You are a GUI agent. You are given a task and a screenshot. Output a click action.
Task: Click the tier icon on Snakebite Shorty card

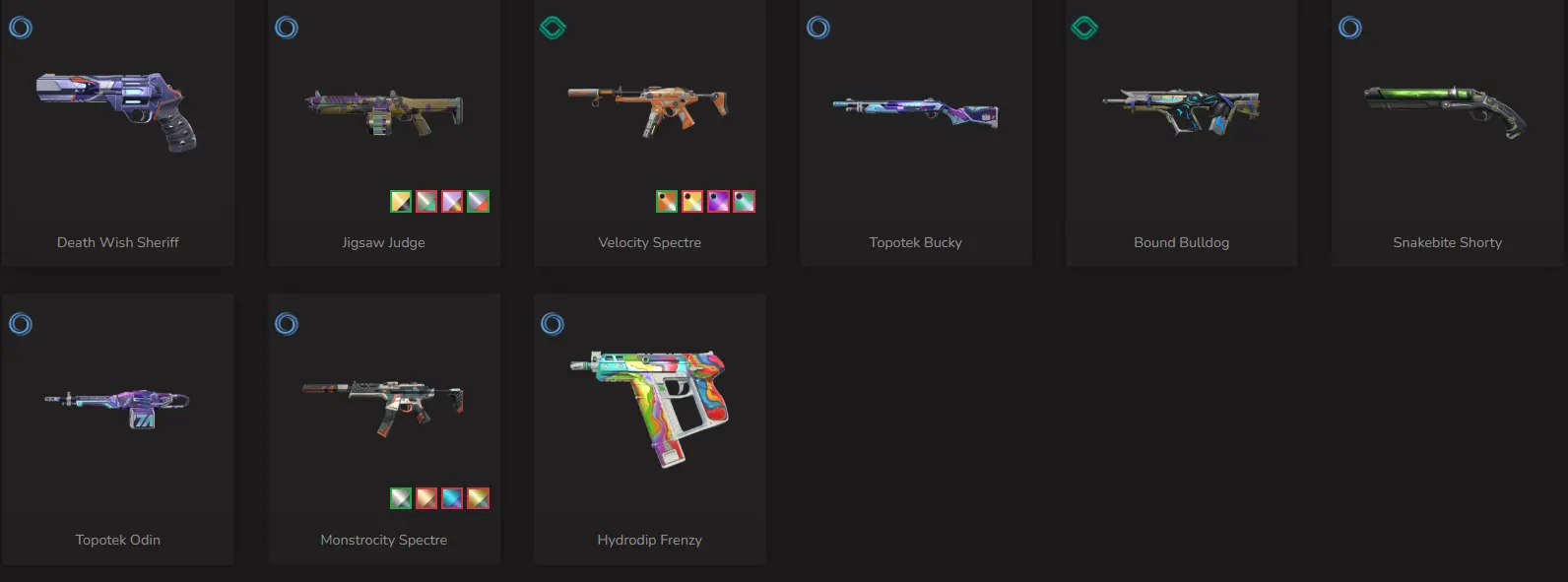tap(1350, 28)
